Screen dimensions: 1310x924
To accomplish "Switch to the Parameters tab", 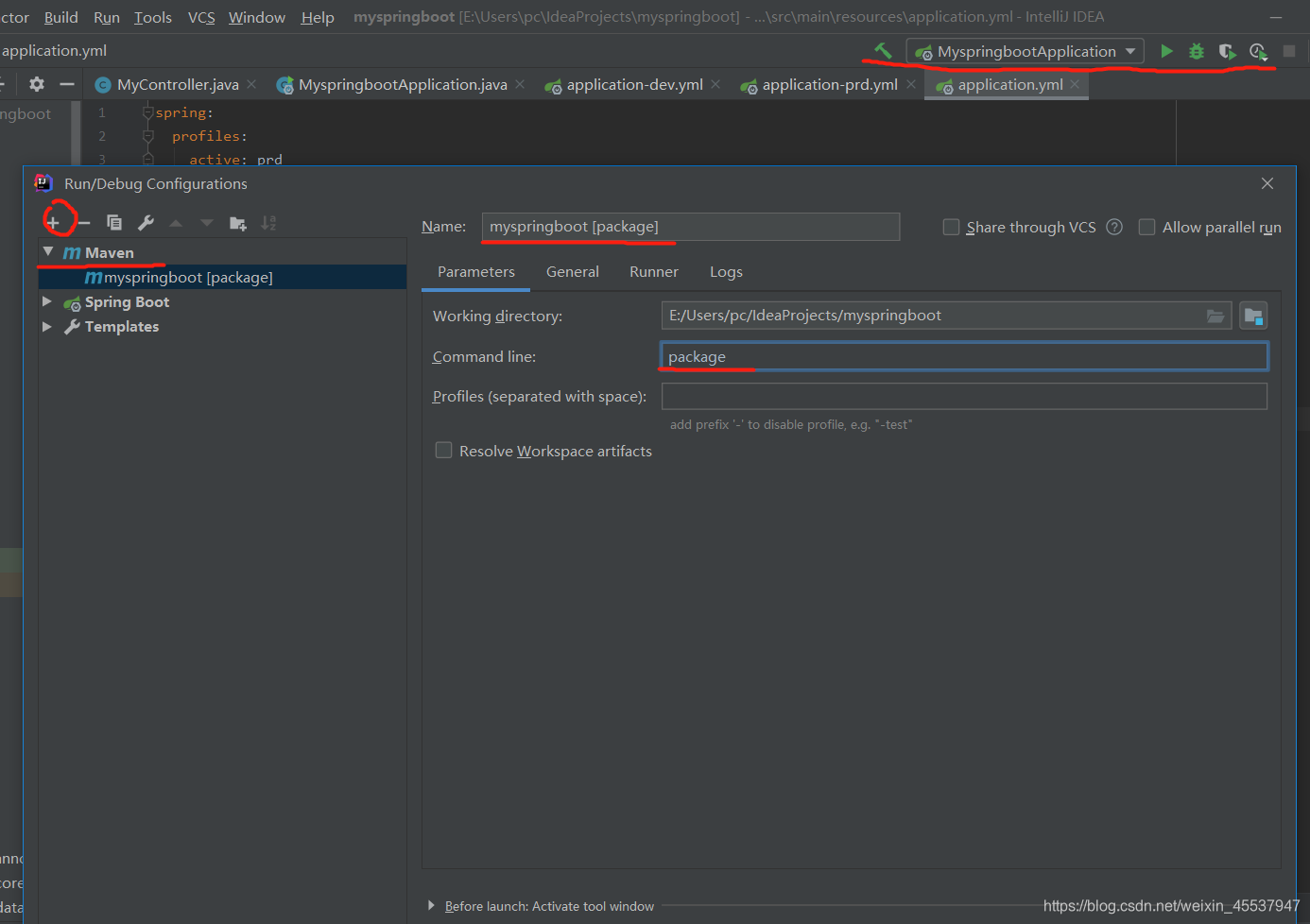I will coord(476,272).
